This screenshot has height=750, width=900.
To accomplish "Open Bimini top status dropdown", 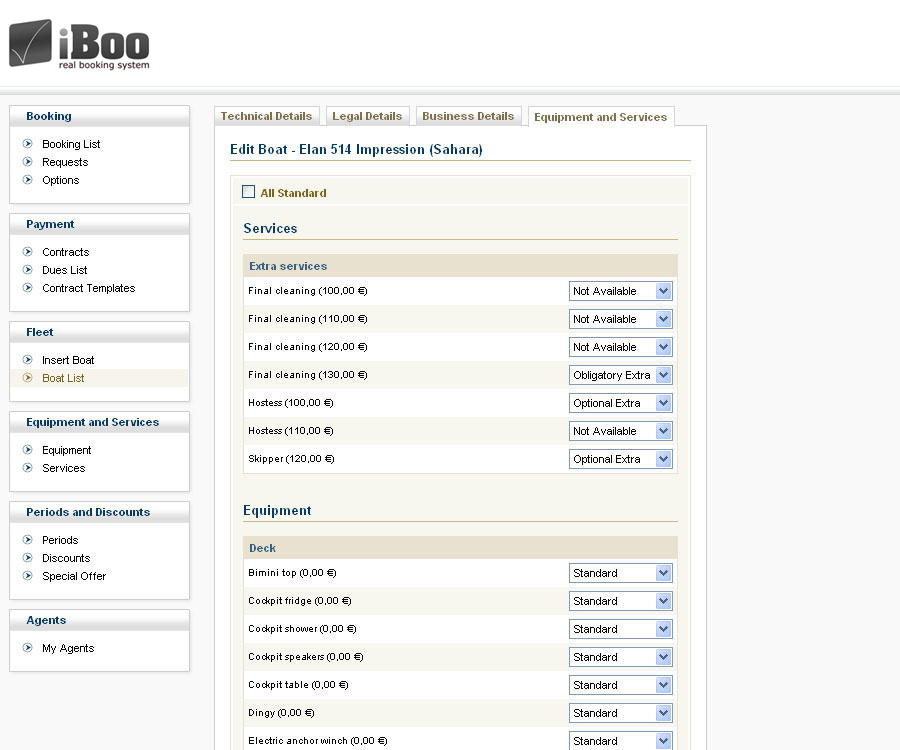I will [x=620, y=573].
